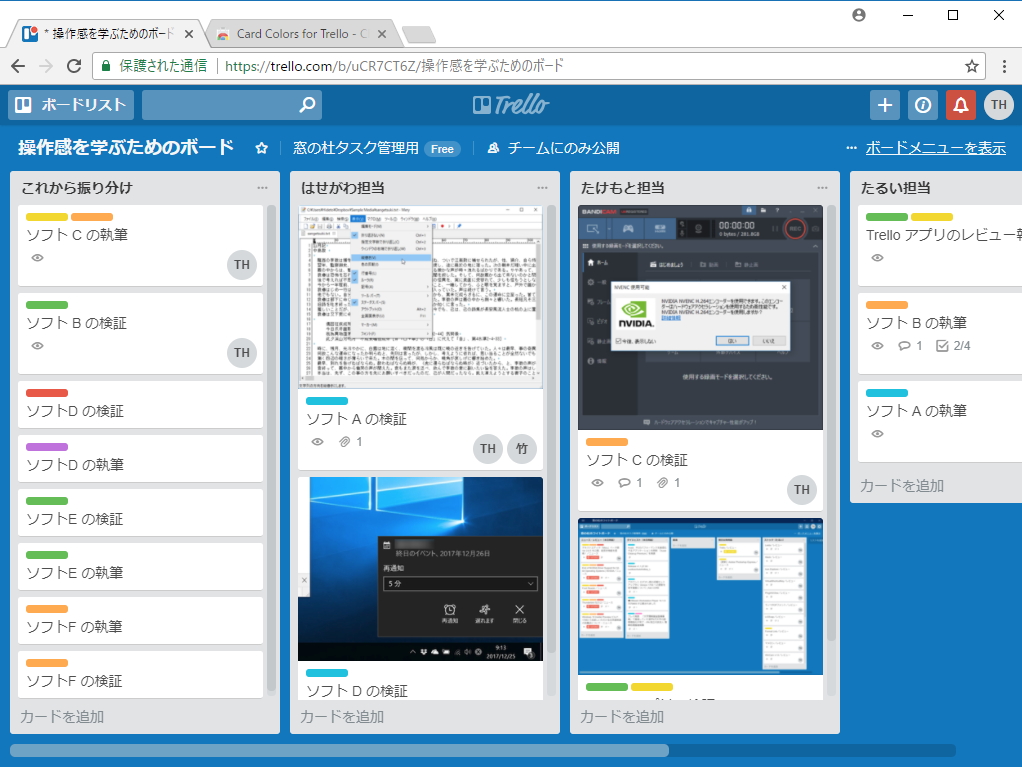
Task: Click red label on ソフトD の検証
Action: [47, 393]
